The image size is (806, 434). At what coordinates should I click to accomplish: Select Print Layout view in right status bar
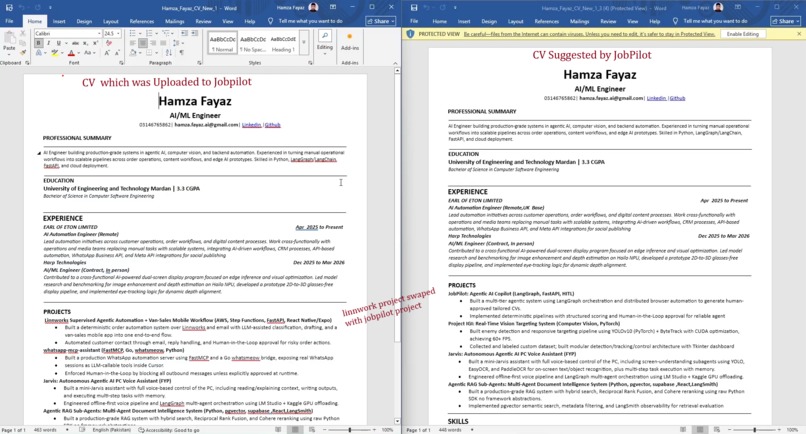[x=699, y=429]
